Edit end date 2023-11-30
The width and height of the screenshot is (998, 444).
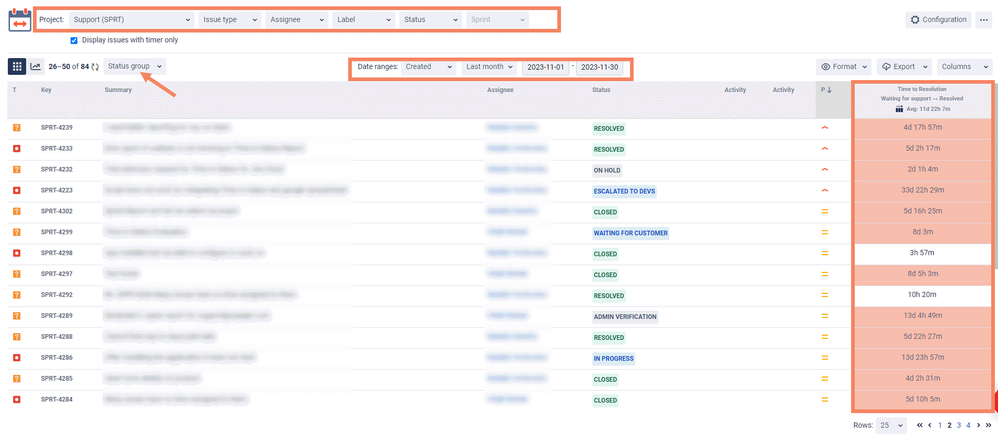(600, 67)
